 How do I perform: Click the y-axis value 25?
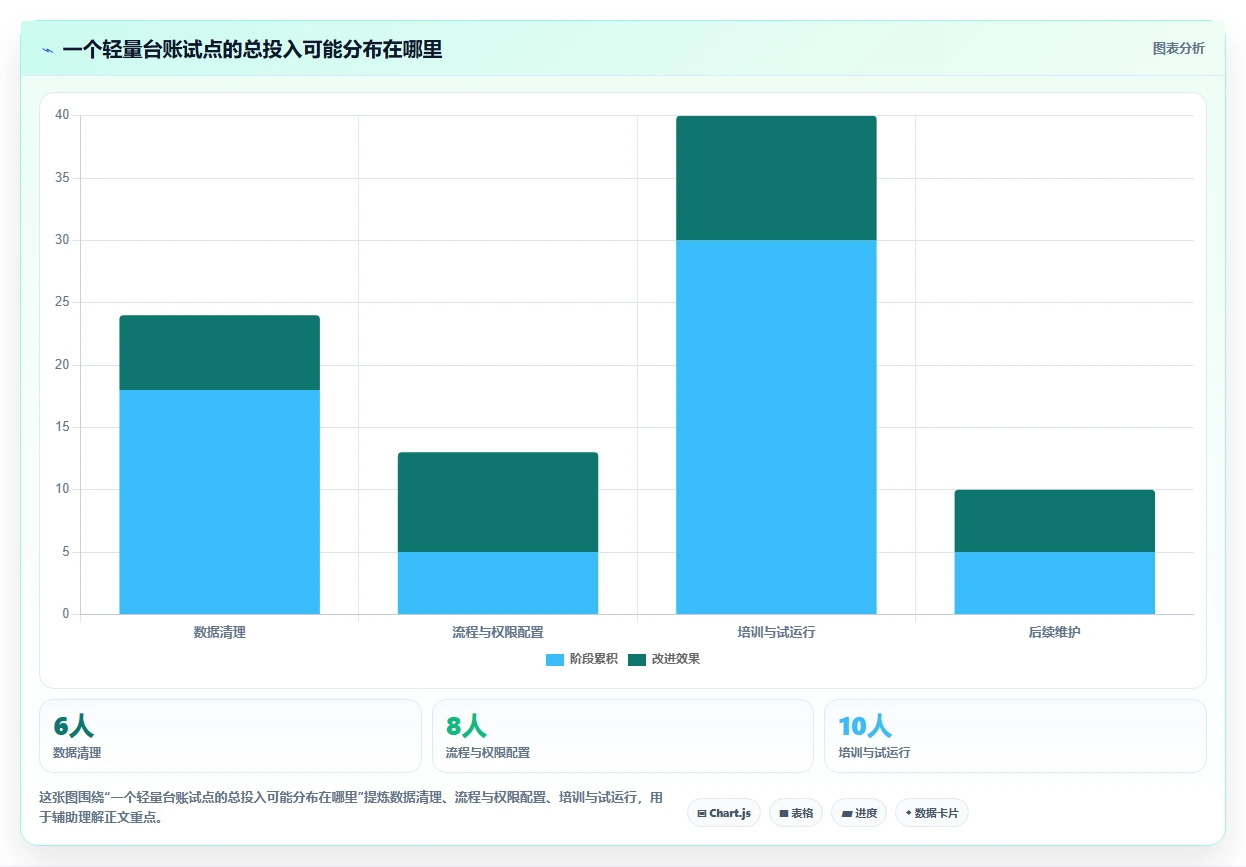tap(62, 302)
